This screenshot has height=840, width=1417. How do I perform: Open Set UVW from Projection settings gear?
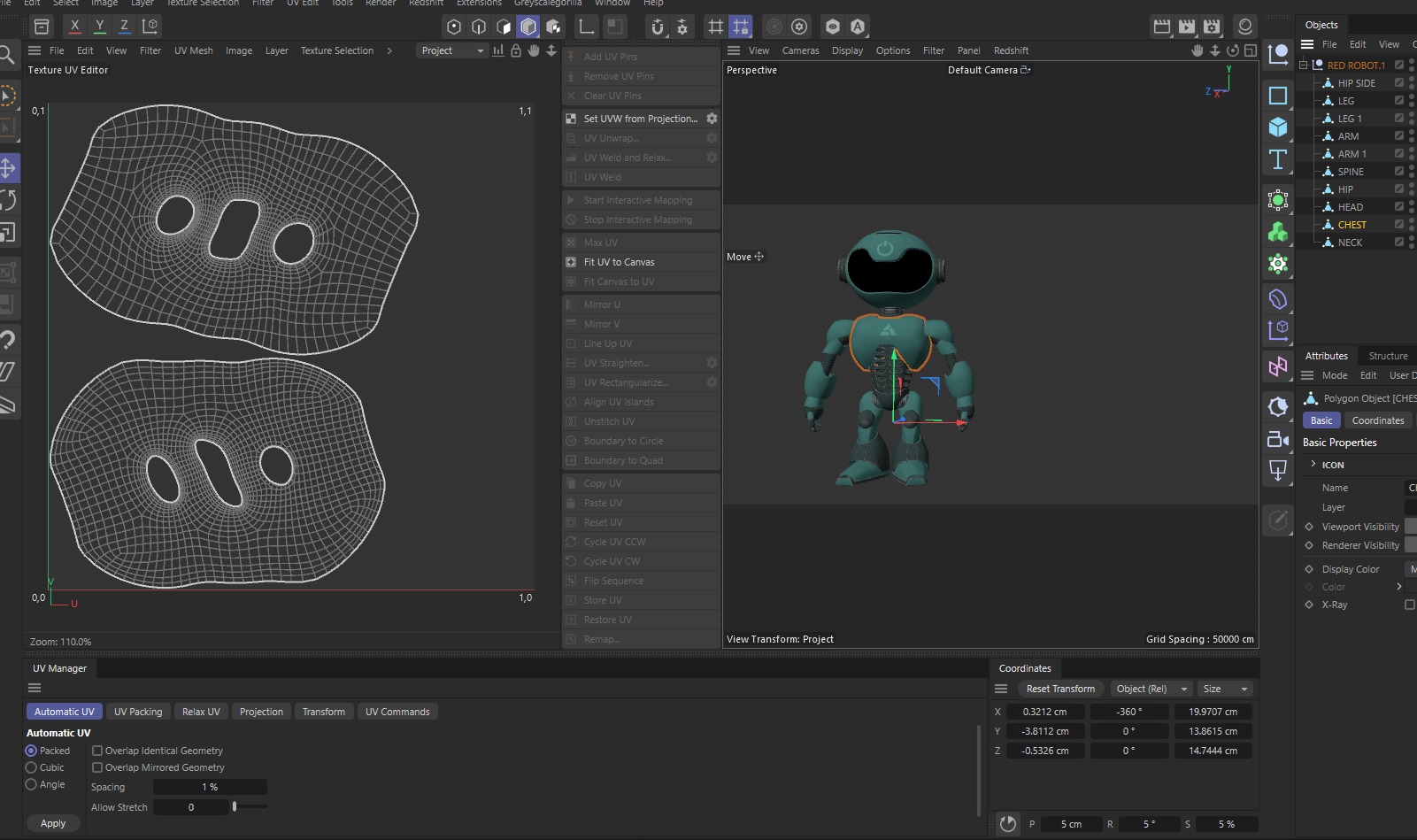[x=712, y=118]
